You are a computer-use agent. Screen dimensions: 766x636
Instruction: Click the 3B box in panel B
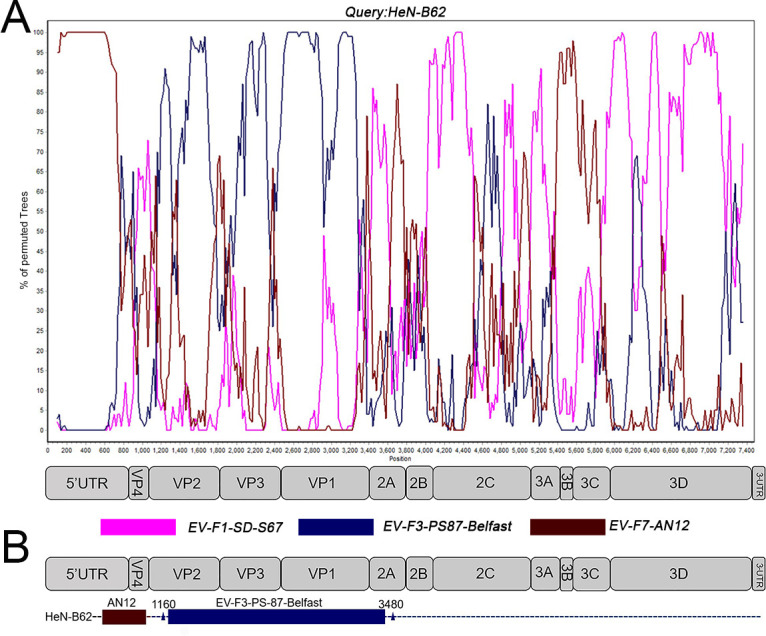point(566,573)
